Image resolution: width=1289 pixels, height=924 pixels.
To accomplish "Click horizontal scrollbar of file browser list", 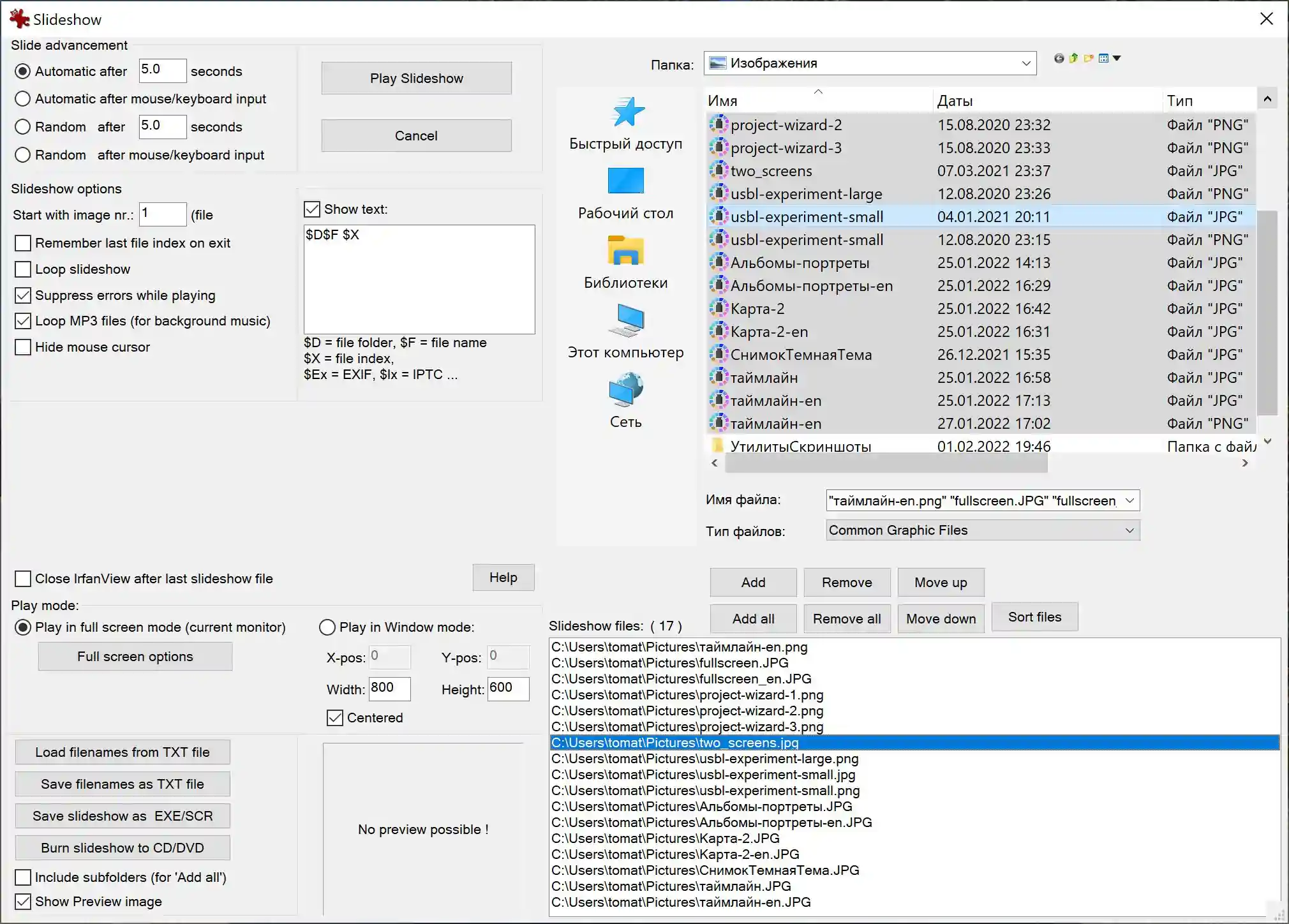I will click(886, 463).
